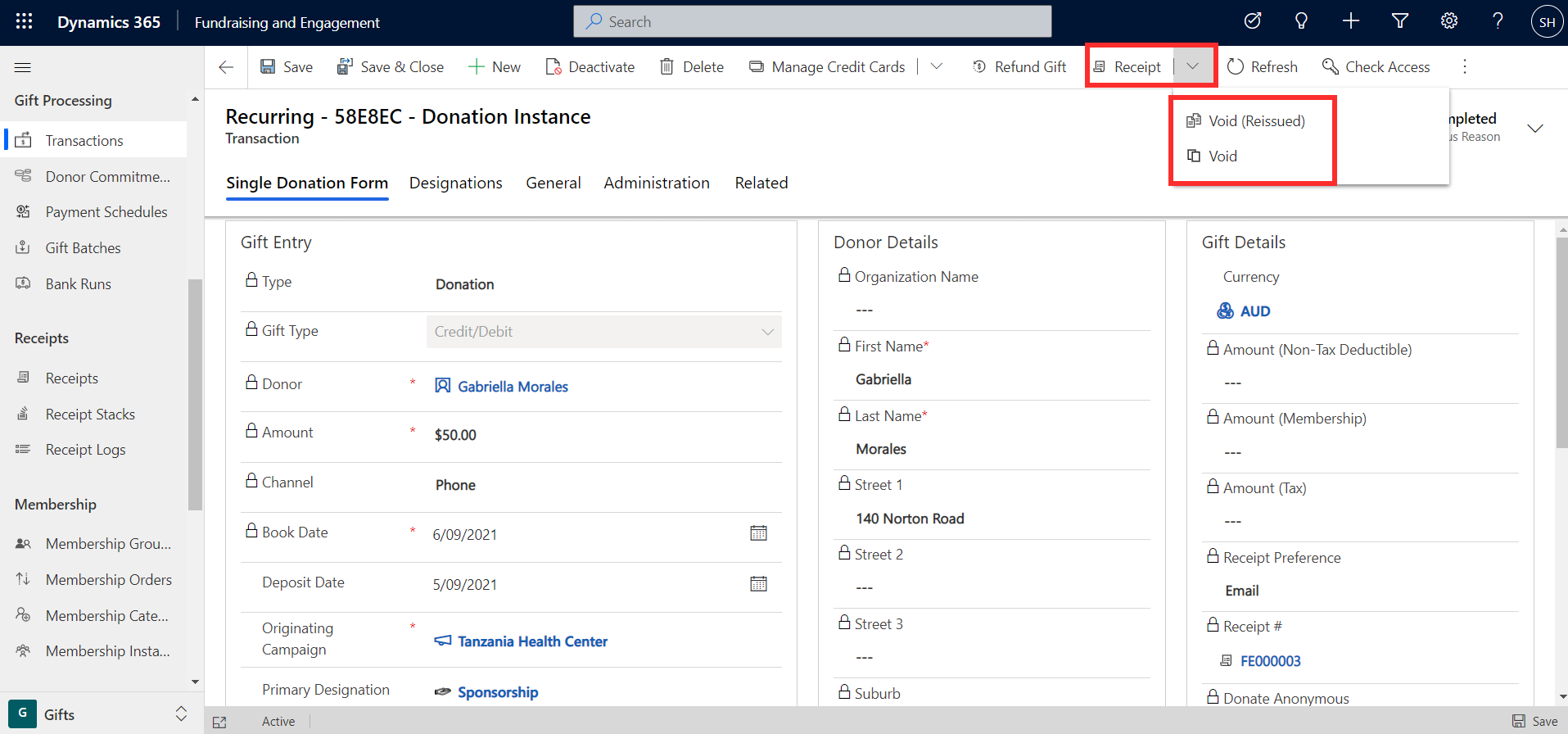Open the help question mark
Image resolution: width=1568 pixels, height=734 pixels.
click(1498, 21)
